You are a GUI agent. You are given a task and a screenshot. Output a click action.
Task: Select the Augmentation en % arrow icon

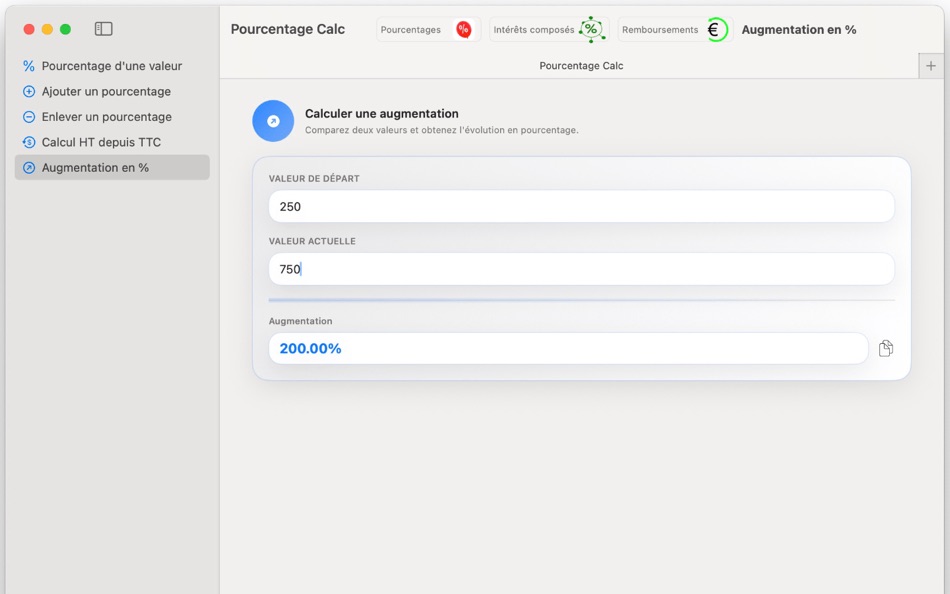pos(27,167)
